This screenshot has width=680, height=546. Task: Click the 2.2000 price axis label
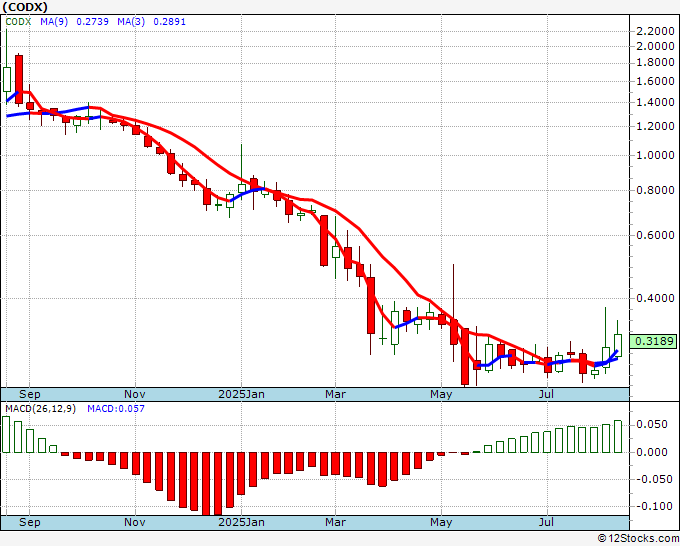655,31
